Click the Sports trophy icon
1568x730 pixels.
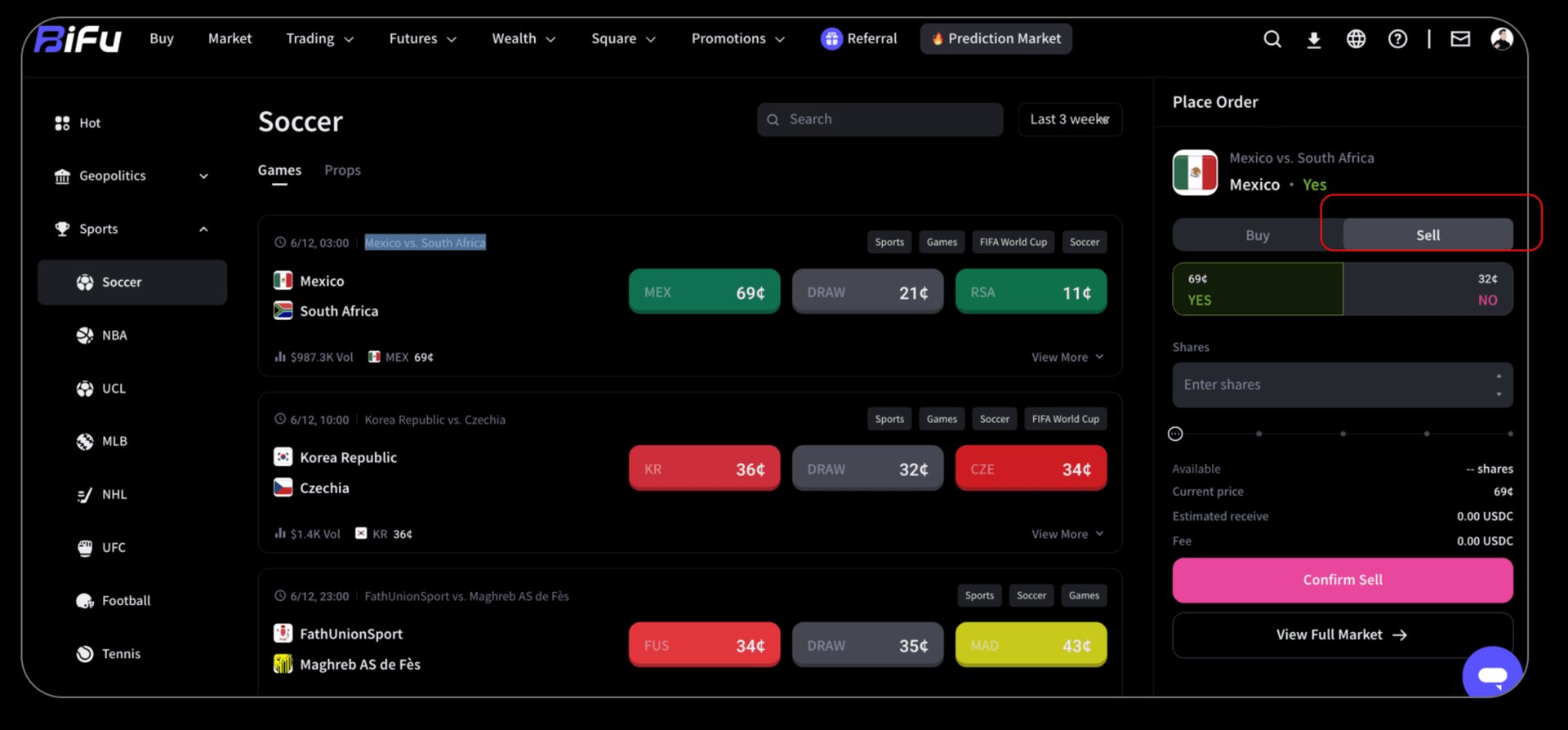(62, 229)
